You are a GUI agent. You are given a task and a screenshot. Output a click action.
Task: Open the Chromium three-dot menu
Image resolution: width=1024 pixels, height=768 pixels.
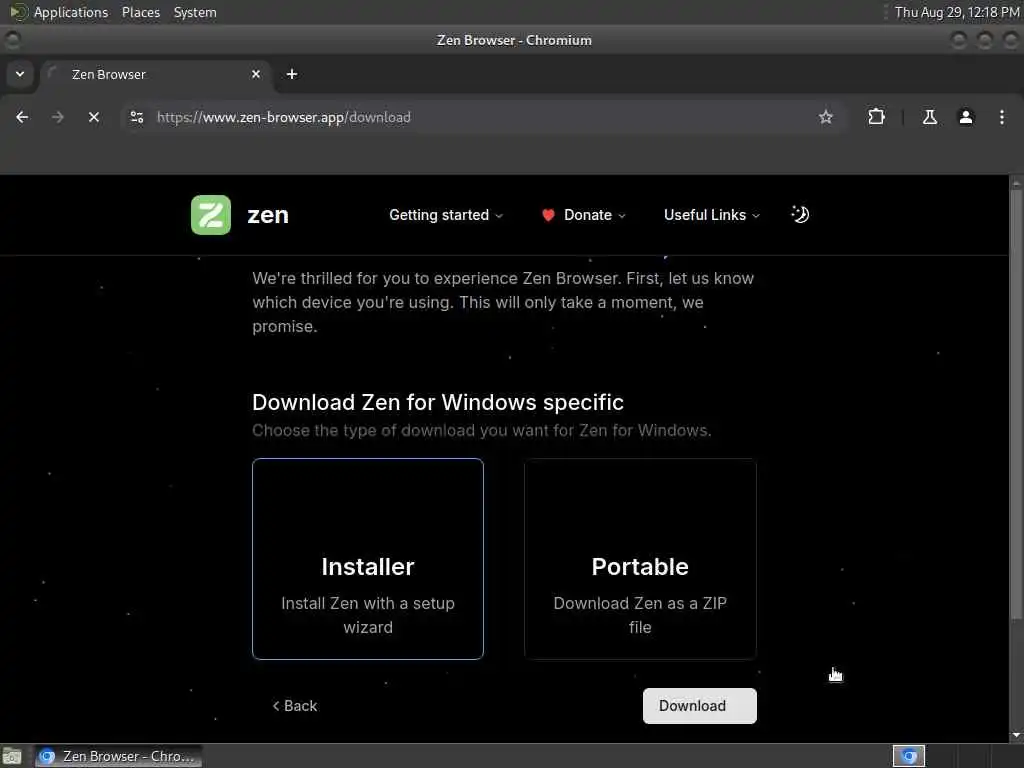(1002, 117)
